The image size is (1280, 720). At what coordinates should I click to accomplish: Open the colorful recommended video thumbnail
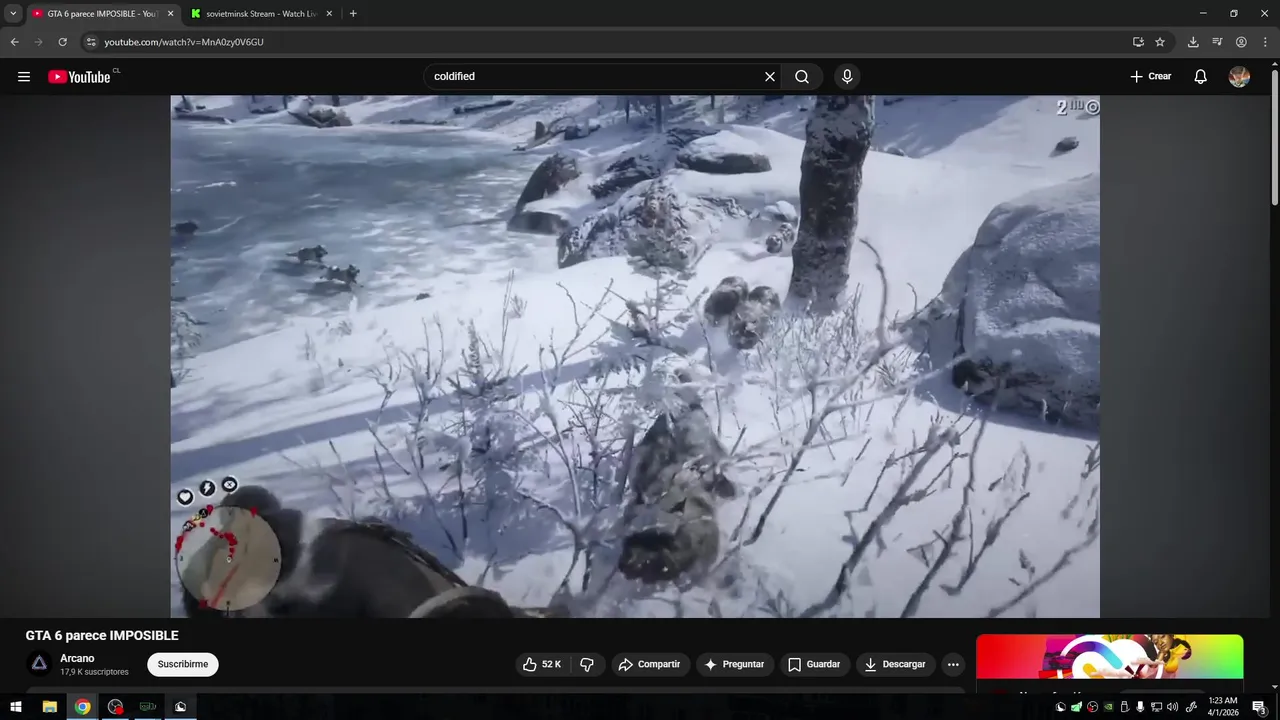click(x=1110, y=658)
